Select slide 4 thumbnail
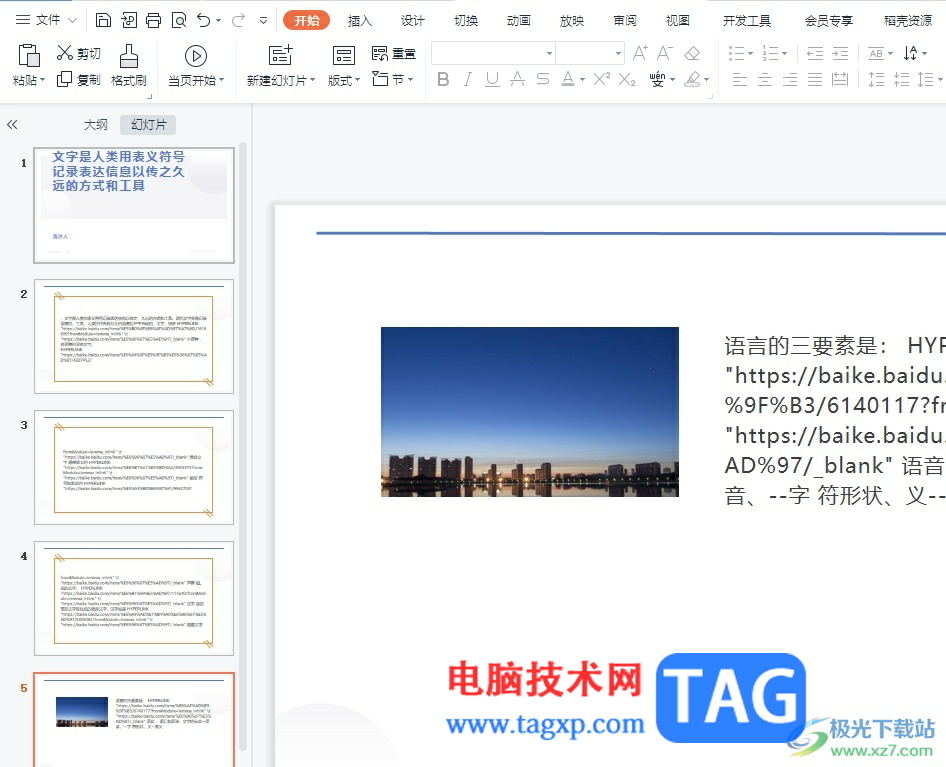The width and height of the screenshot is (946, 767). coord(134,598)
